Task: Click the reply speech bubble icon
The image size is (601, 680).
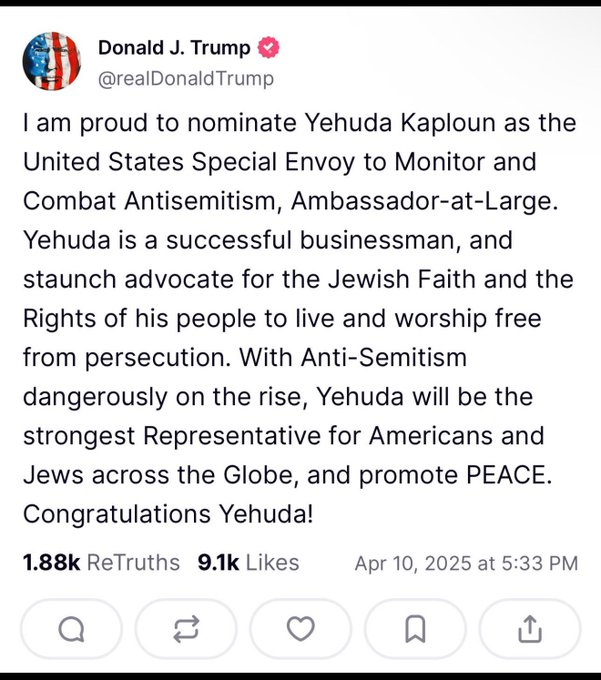Action: click(72, 629)
